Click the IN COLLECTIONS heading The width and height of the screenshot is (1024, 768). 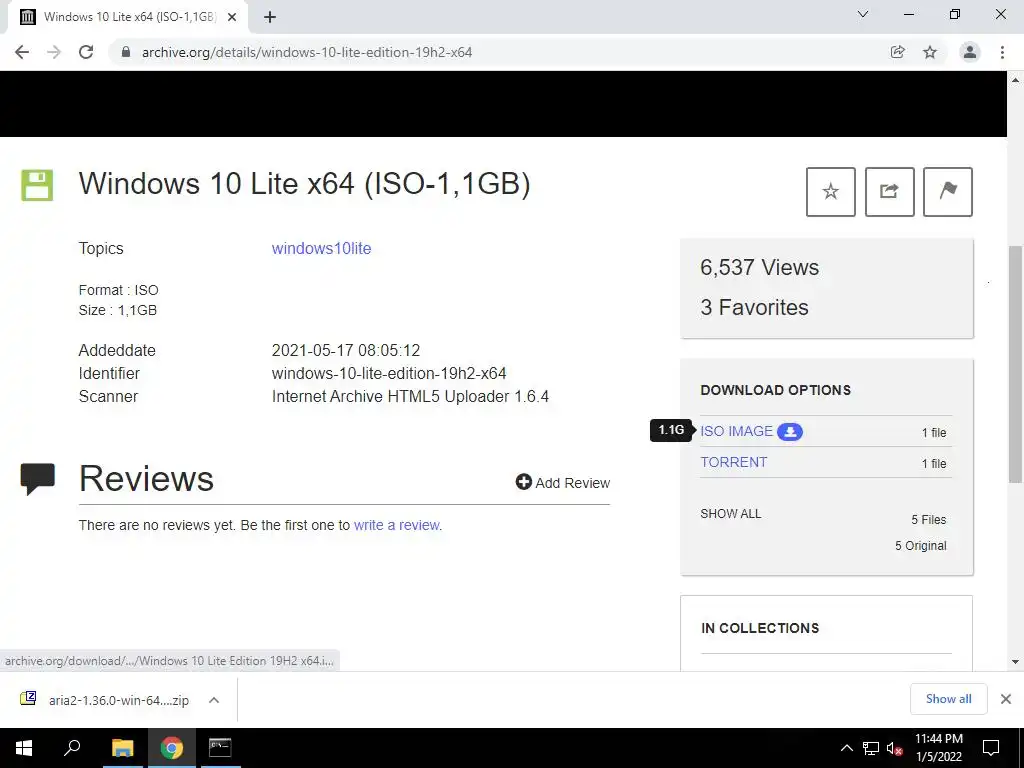[x=760, y=628]
